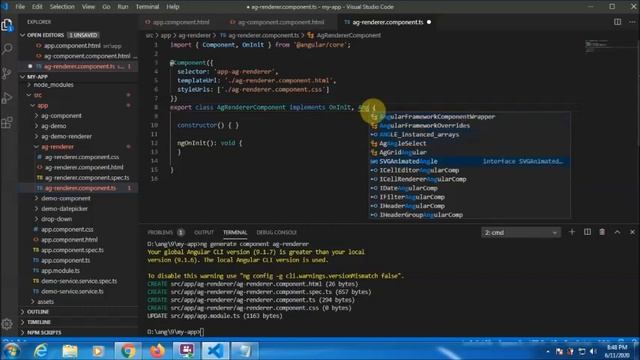Open the Run and Debug view

click(x=7, y=98)
